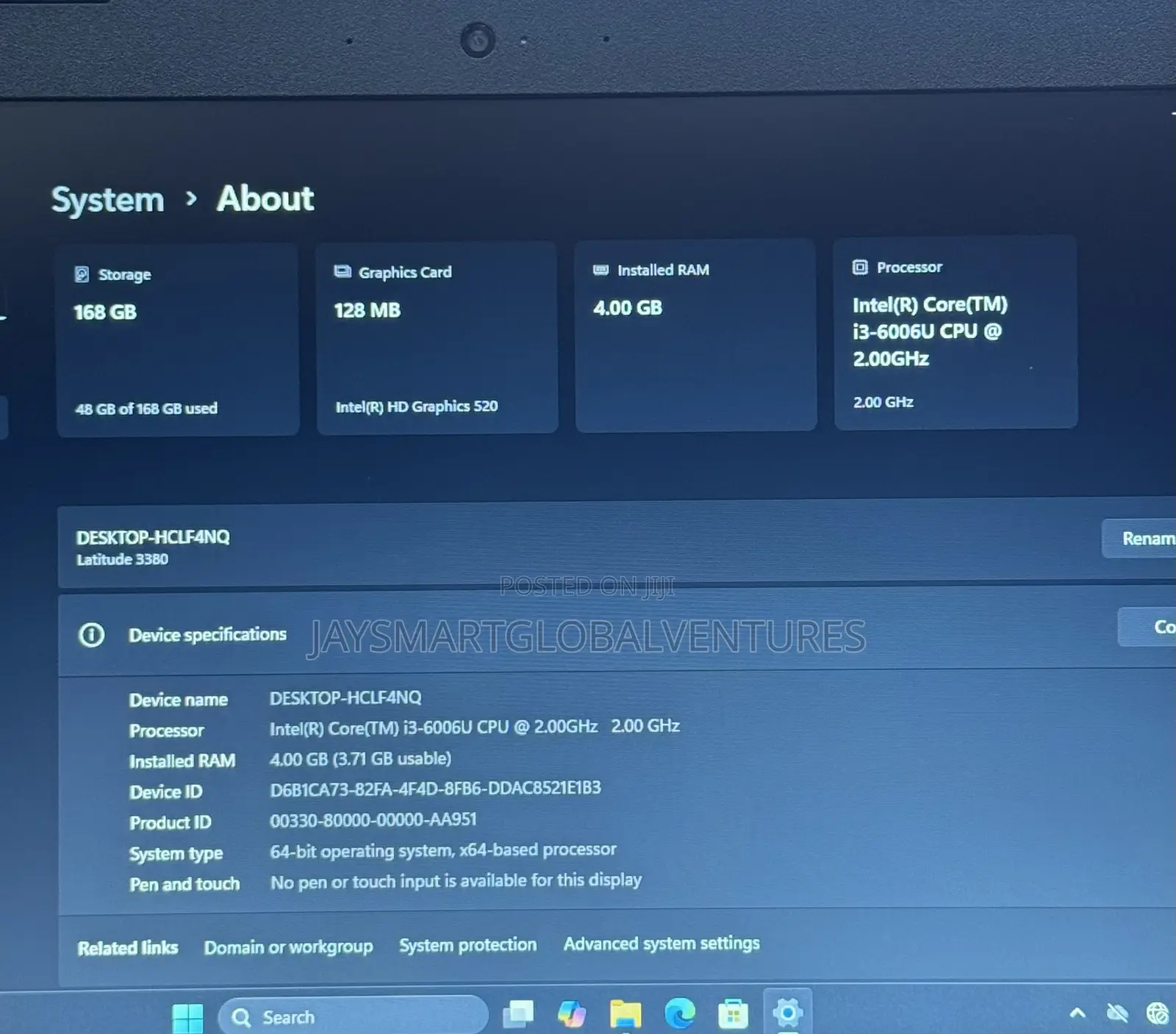The width and height of the screenshot is (1176, 1034).
Task: Click the '2.00 GHz' text in Processor tile
Action: pos(883,403)
